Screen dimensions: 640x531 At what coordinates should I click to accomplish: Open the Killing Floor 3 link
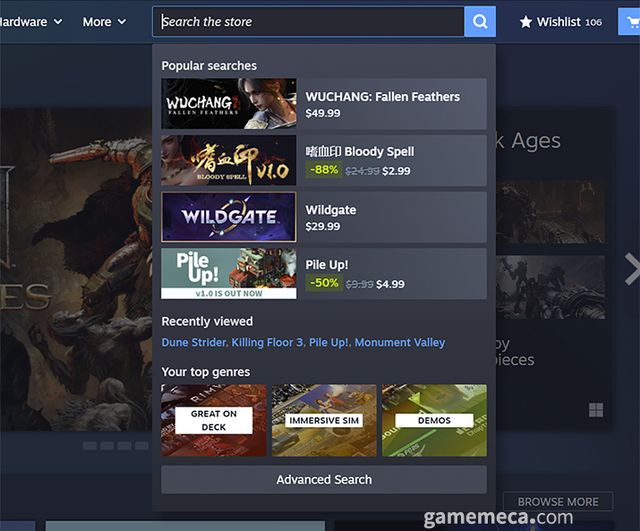pos(267,342)
